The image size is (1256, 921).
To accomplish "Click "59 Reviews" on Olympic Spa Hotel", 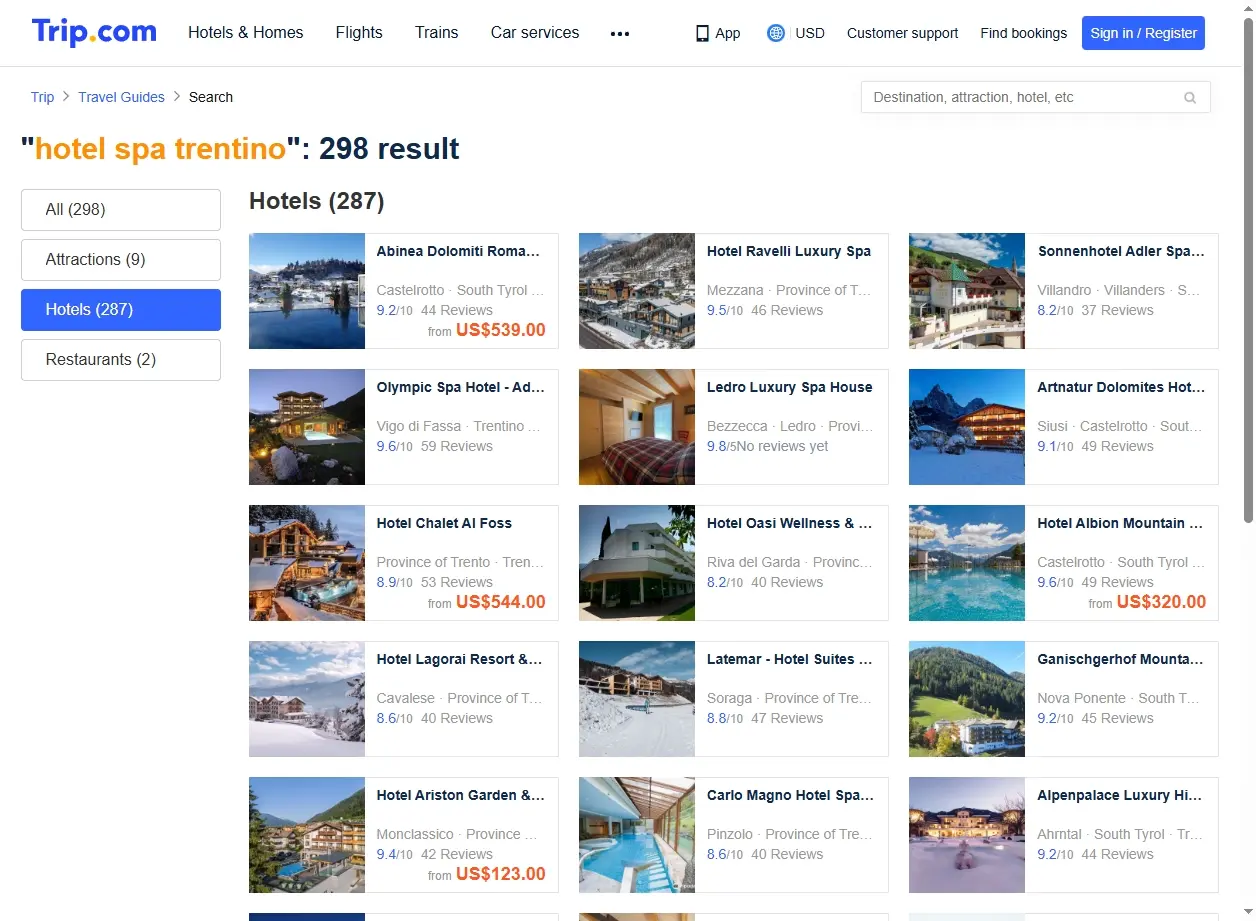I will (457, 447).
